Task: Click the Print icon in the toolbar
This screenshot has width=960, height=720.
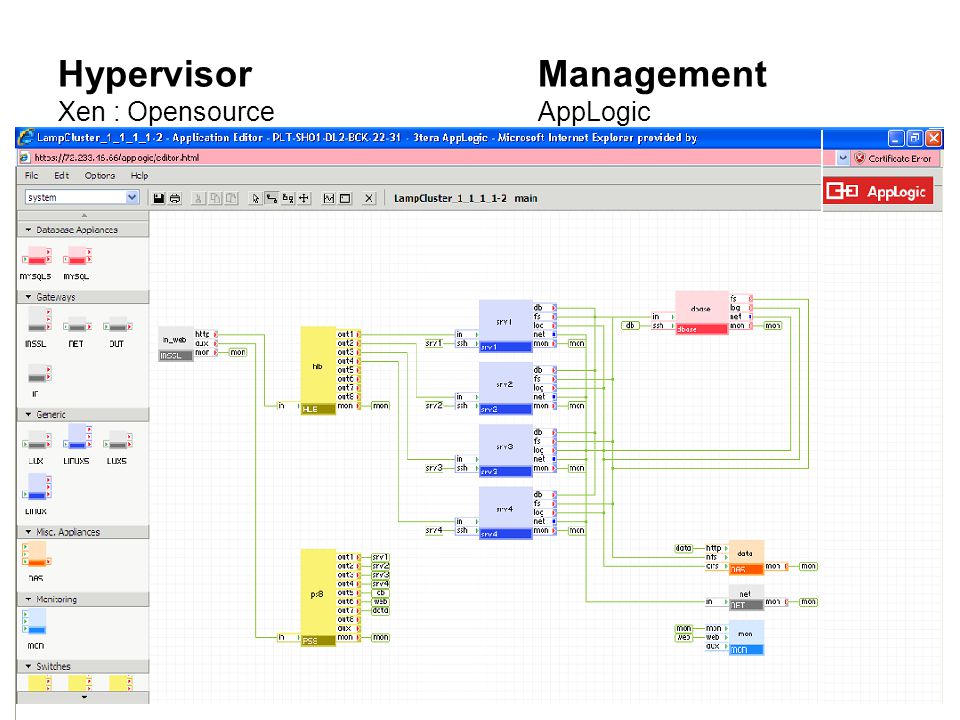Action: click(x=175, y=198)
